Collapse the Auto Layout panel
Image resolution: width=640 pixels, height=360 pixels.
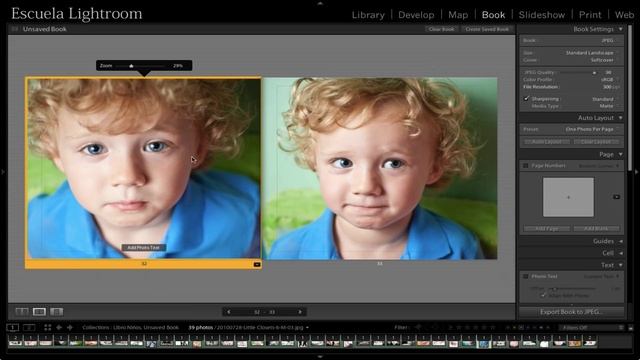pos(620,118)
